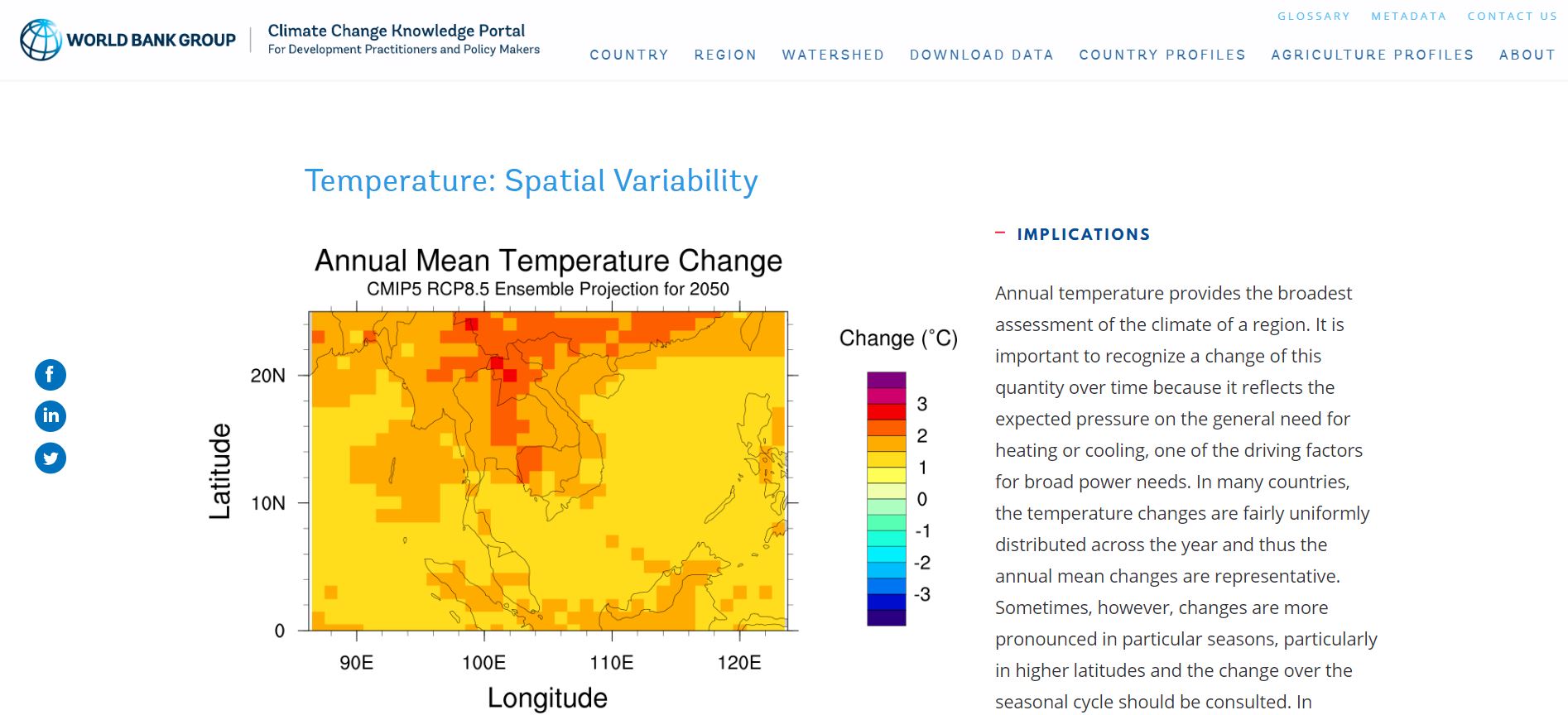Open the Country menu
The width and height of the screenshot is (1568, 715).
[x=629, y=55]
